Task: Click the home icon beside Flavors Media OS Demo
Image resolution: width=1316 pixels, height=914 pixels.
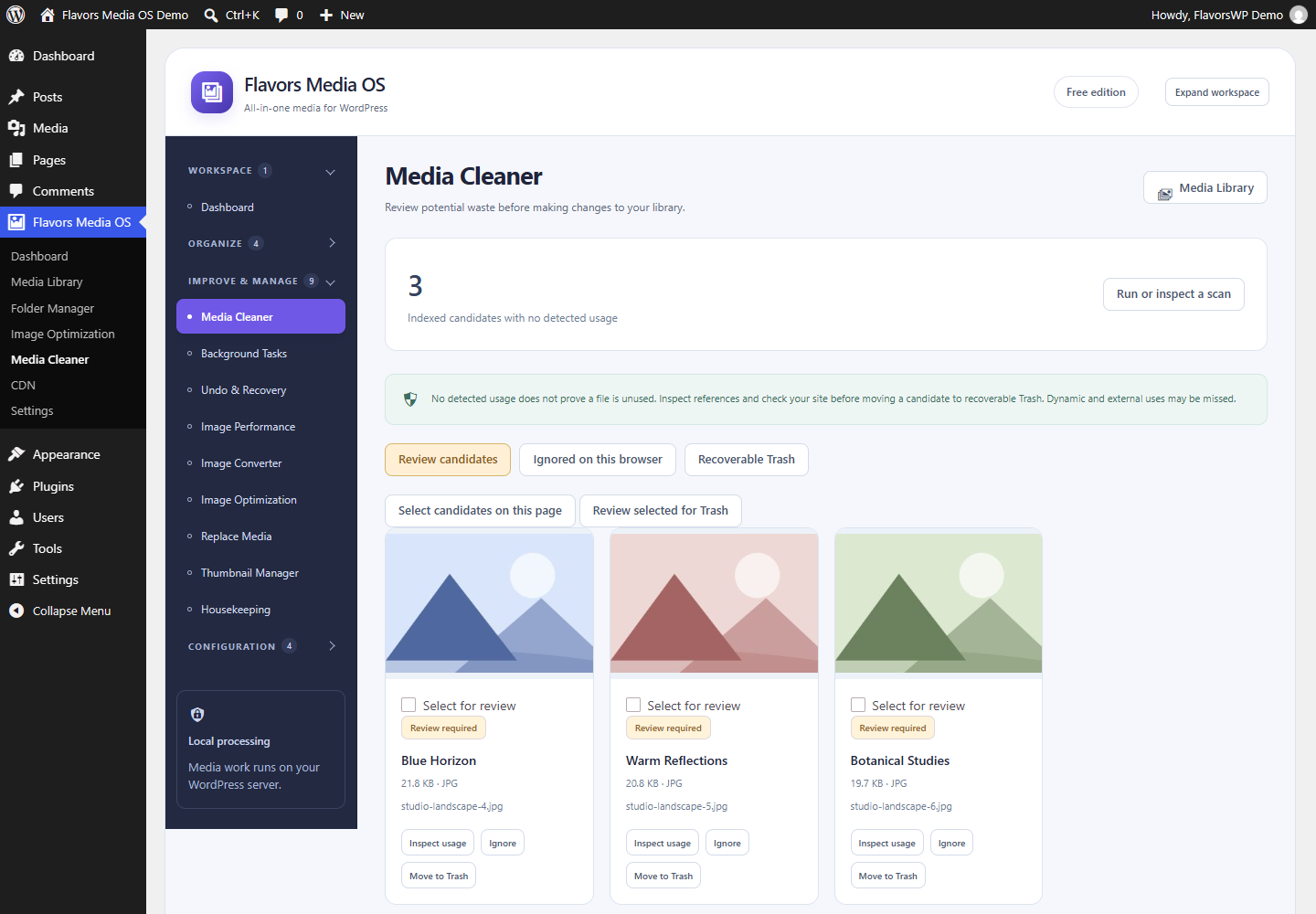Action: (48, 15)
